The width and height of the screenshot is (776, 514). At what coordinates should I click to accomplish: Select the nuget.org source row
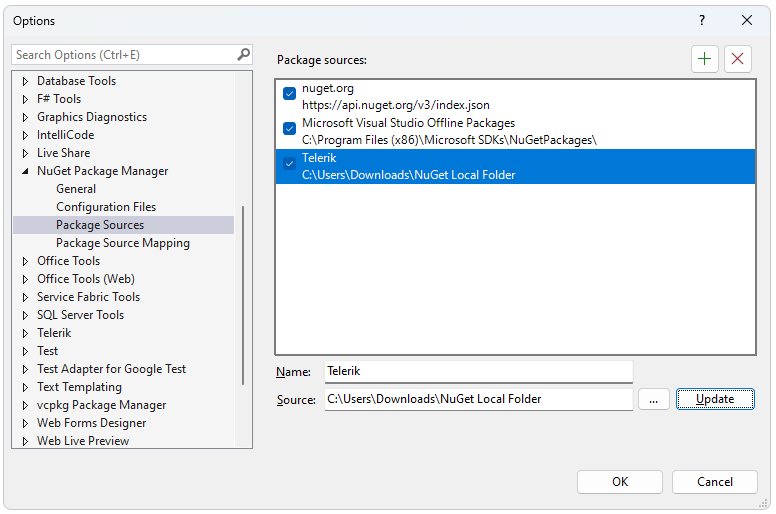coord(515,96)
